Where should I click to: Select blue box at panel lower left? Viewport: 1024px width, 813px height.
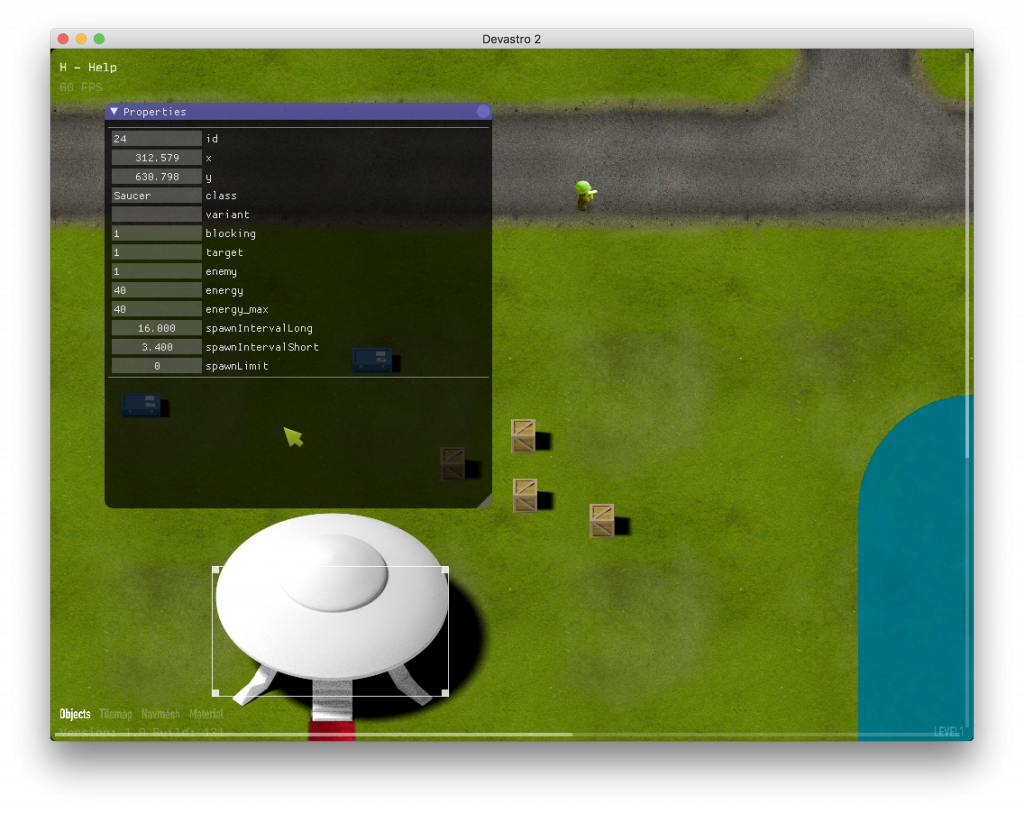[x=141, y=404]
